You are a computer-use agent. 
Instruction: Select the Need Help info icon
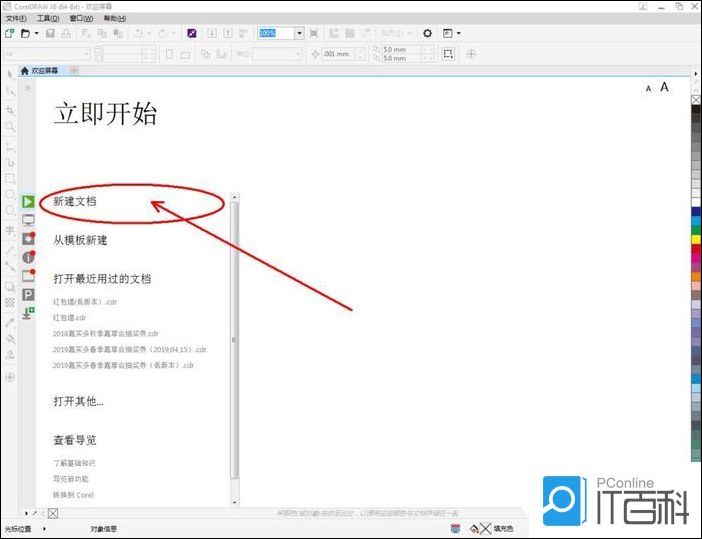pos(28,257)
